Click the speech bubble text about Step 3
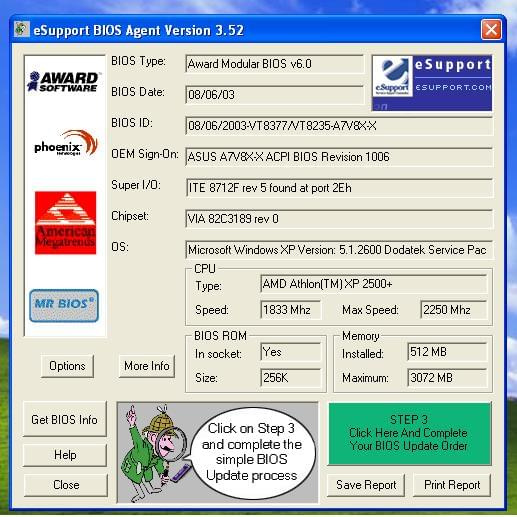 [x=252, y=452]
